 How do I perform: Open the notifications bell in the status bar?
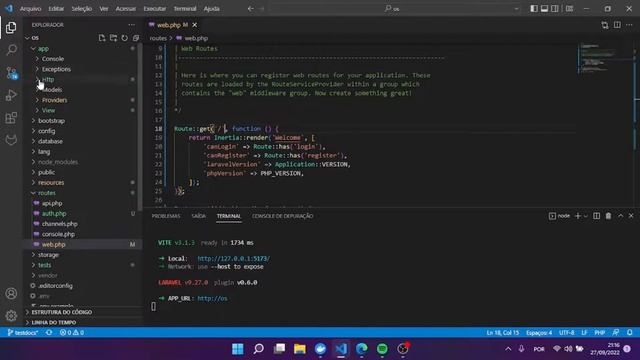[630, 333]
